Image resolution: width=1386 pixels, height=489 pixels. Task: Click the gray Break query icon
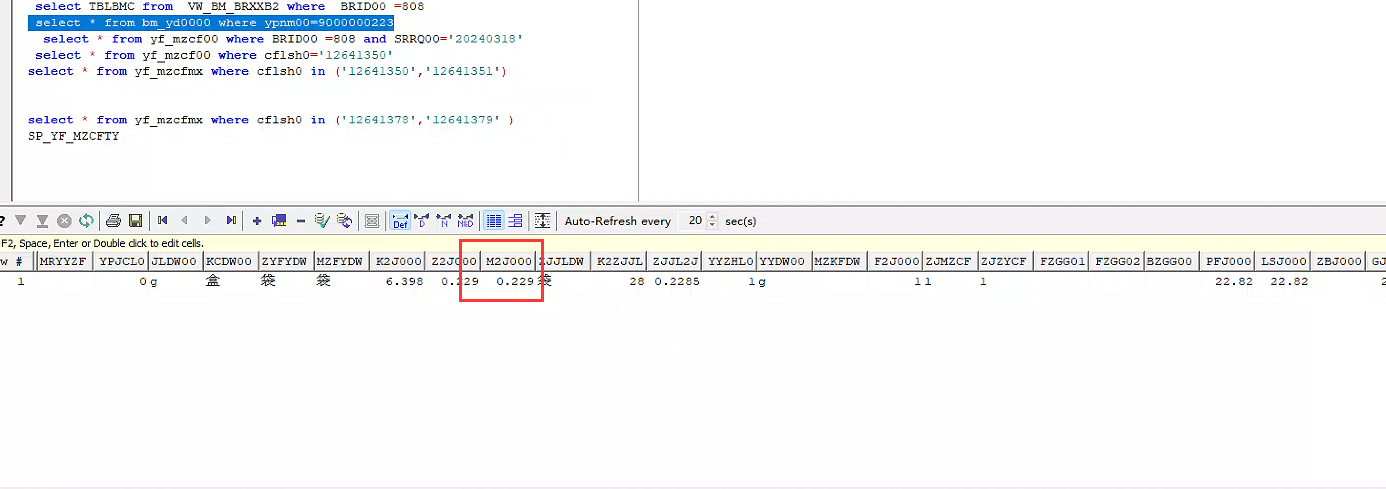[x=64, y=220]
